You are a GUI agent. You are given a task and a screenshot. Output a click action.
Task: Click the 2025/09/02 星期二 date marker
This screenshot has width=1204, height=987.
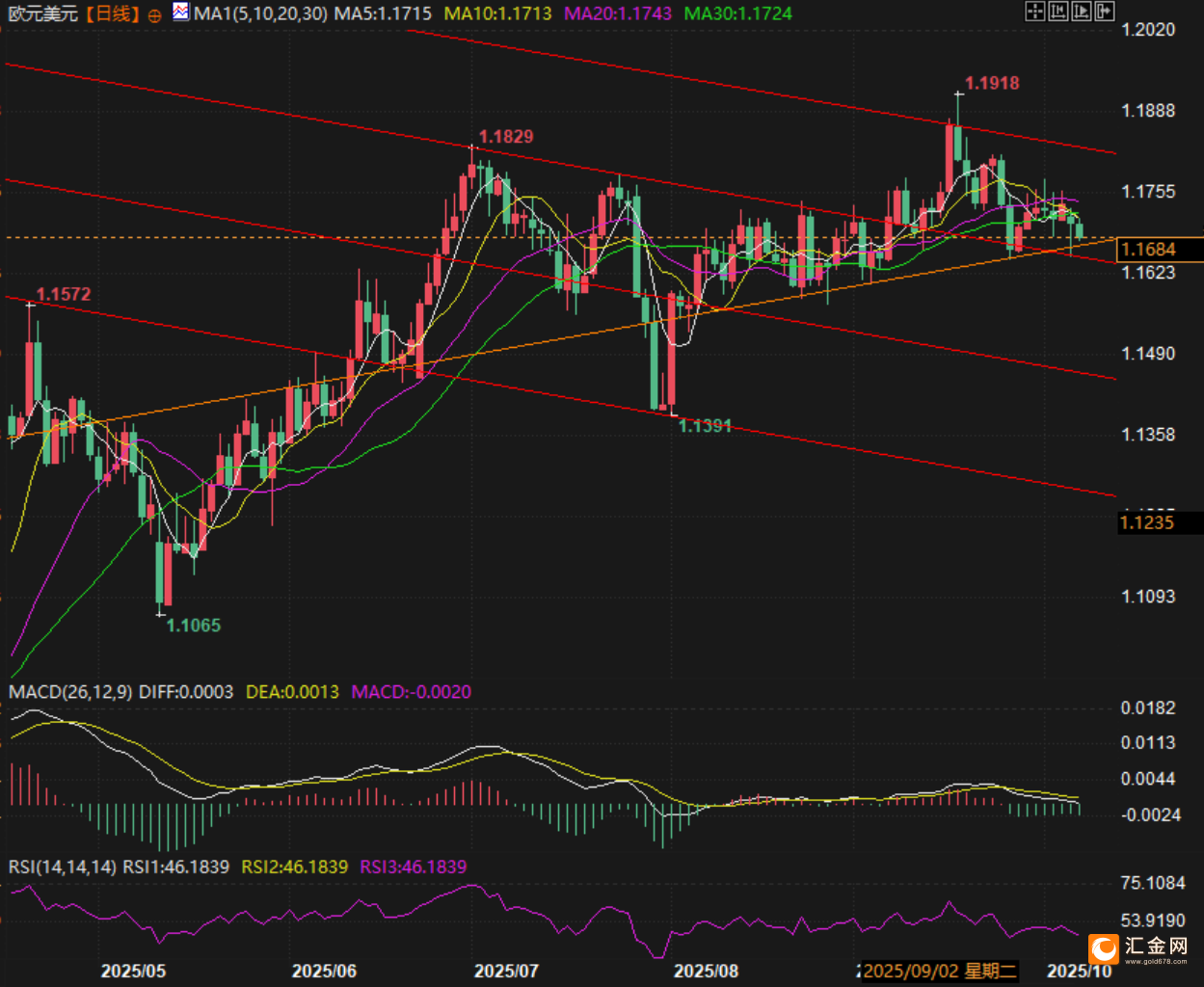click(940, 971)
